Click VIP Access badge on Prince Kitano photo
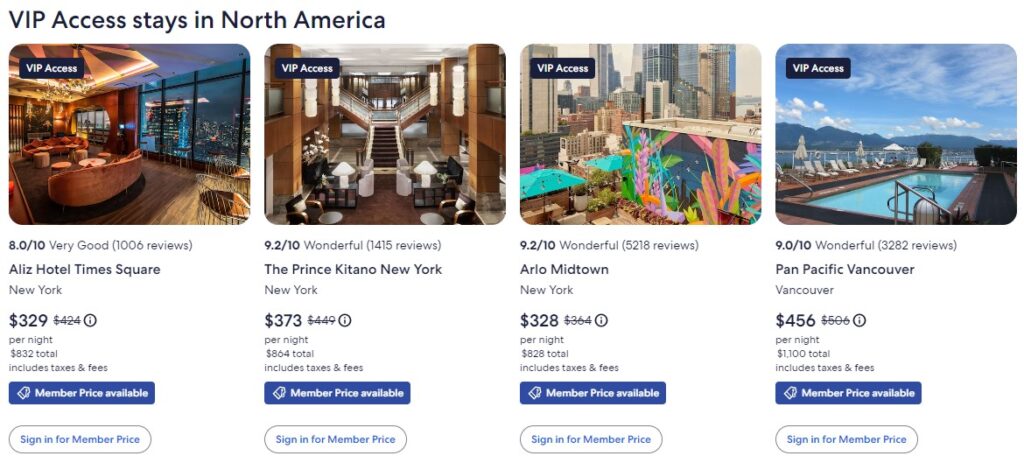The image size is (1024, 463). (x=307, y=68)
